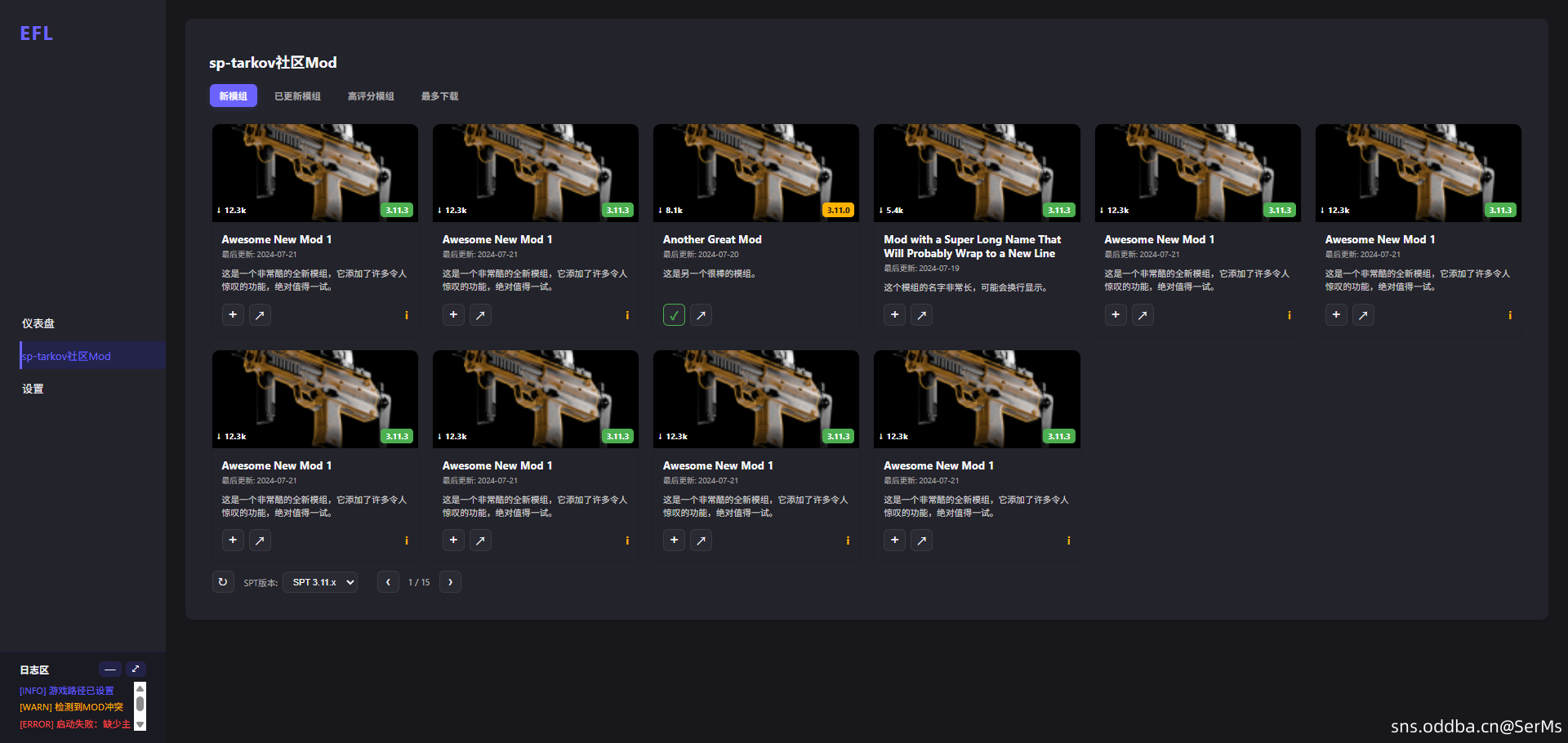Open link of the last bottom-row mod card
Viewport: 1568px width, 743px height.
(x=921, y=541)
